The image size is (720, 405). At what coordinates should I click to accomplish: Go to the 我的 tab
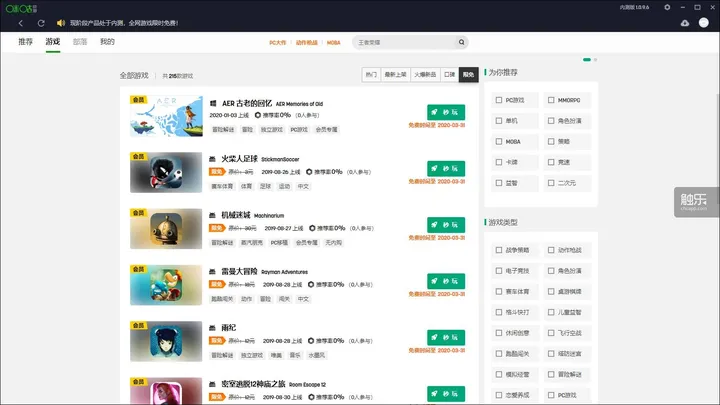click(107, 42)
